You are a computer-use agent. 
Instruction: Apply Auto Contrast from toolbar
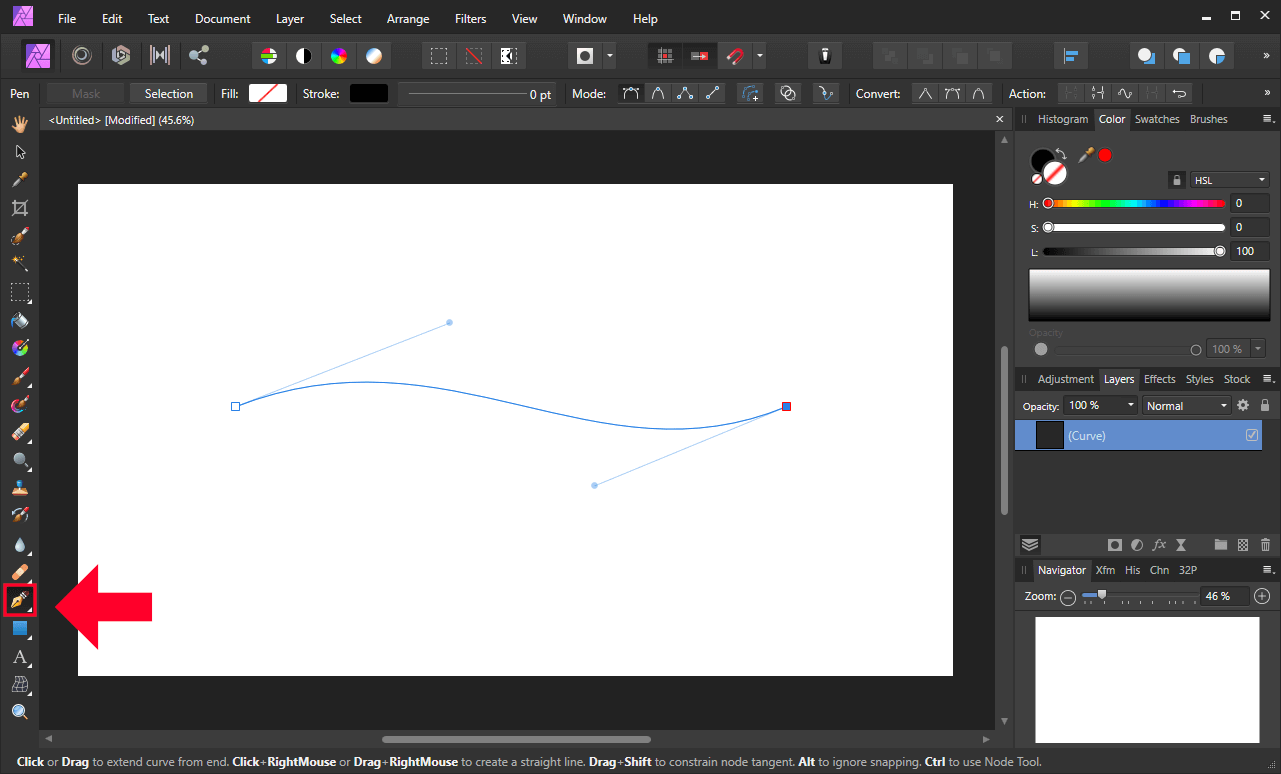[303, 56]
